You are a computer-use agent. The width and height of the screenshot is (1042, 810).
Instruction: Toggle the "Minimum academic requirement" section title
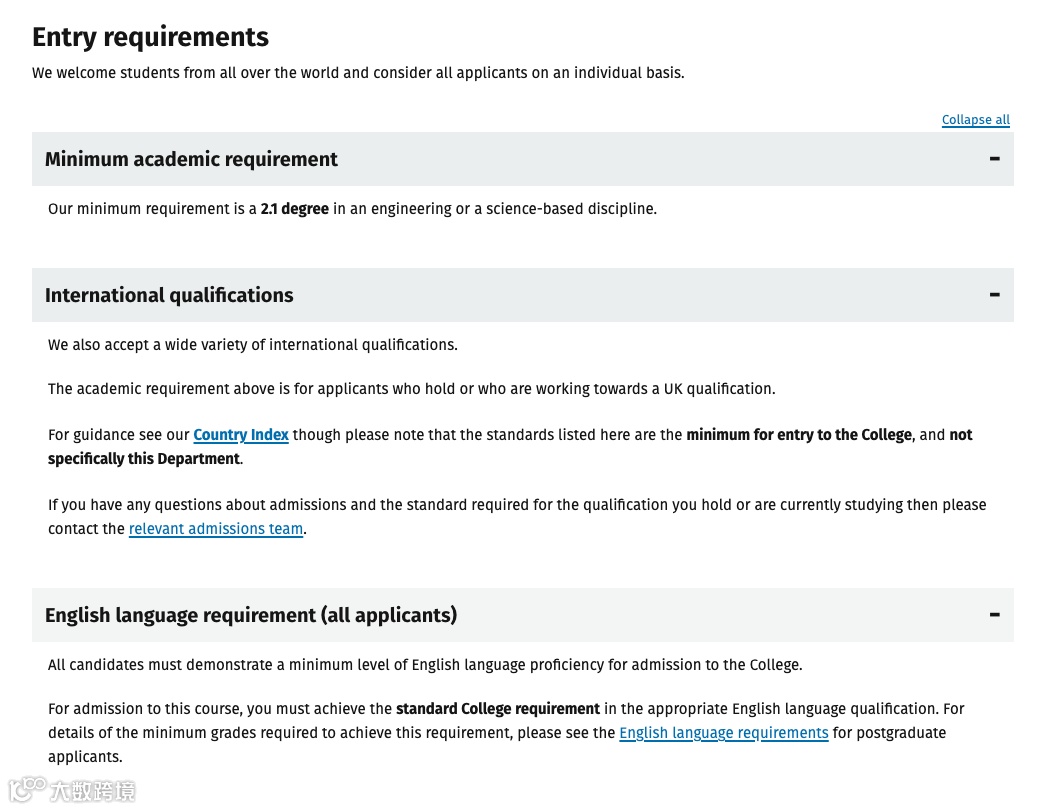[x=191, y=159]
